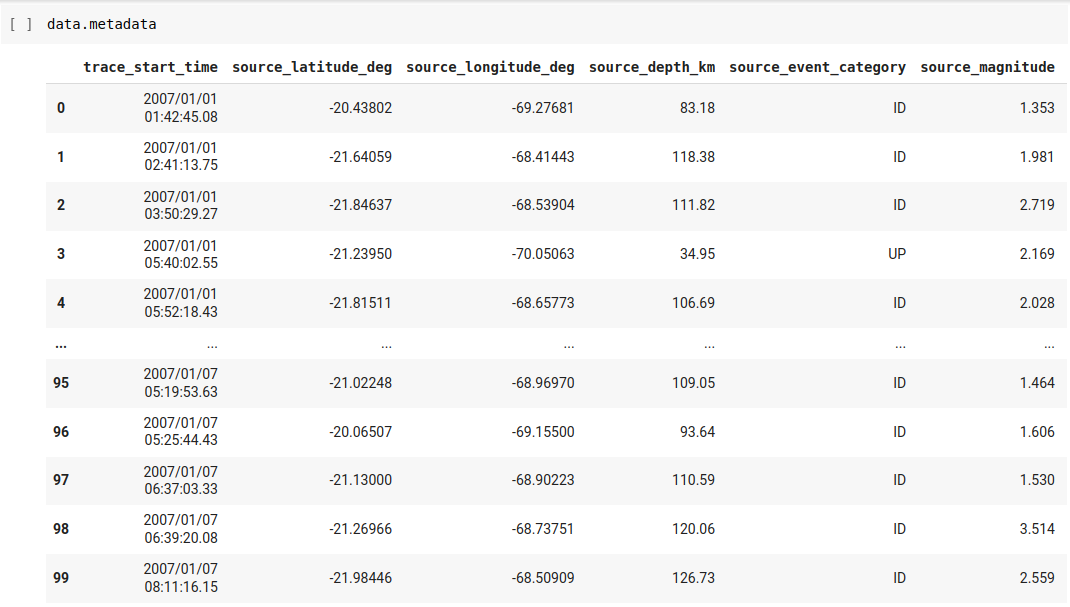Select row index 0 label

61,108
